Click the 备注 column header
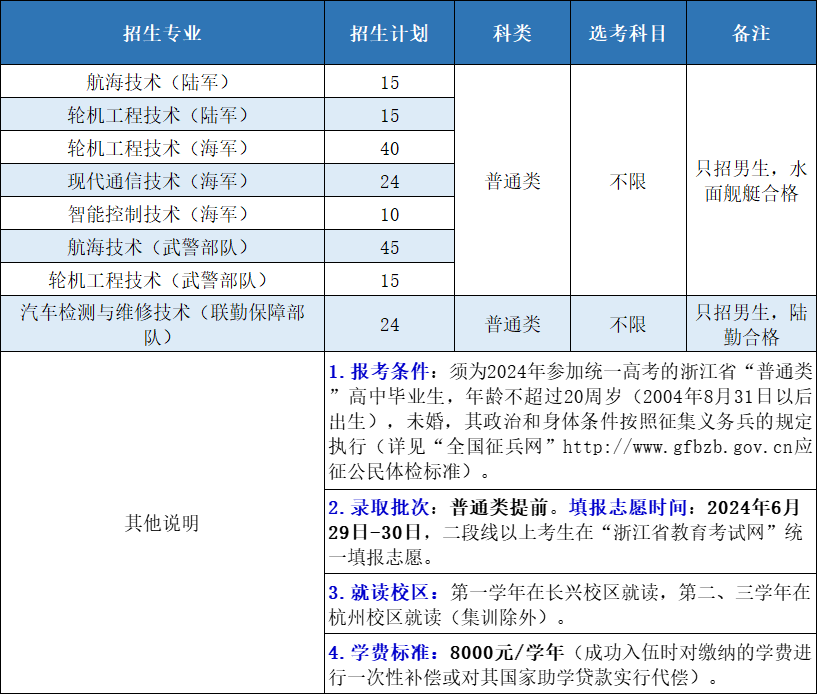This screenshot has width=817, height=694. [x=750, y=33]
